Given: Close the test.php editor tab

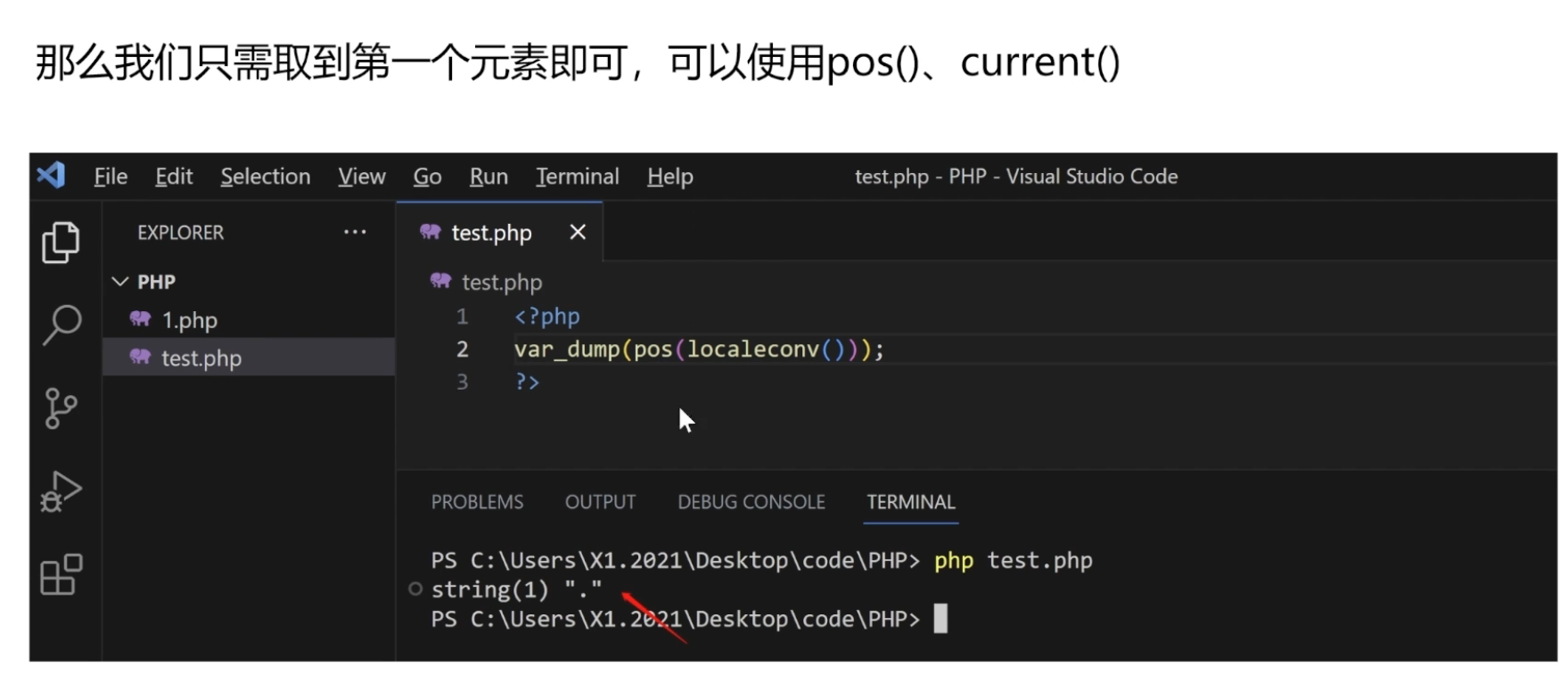Looking at the screenshot, I should (578, 232).
